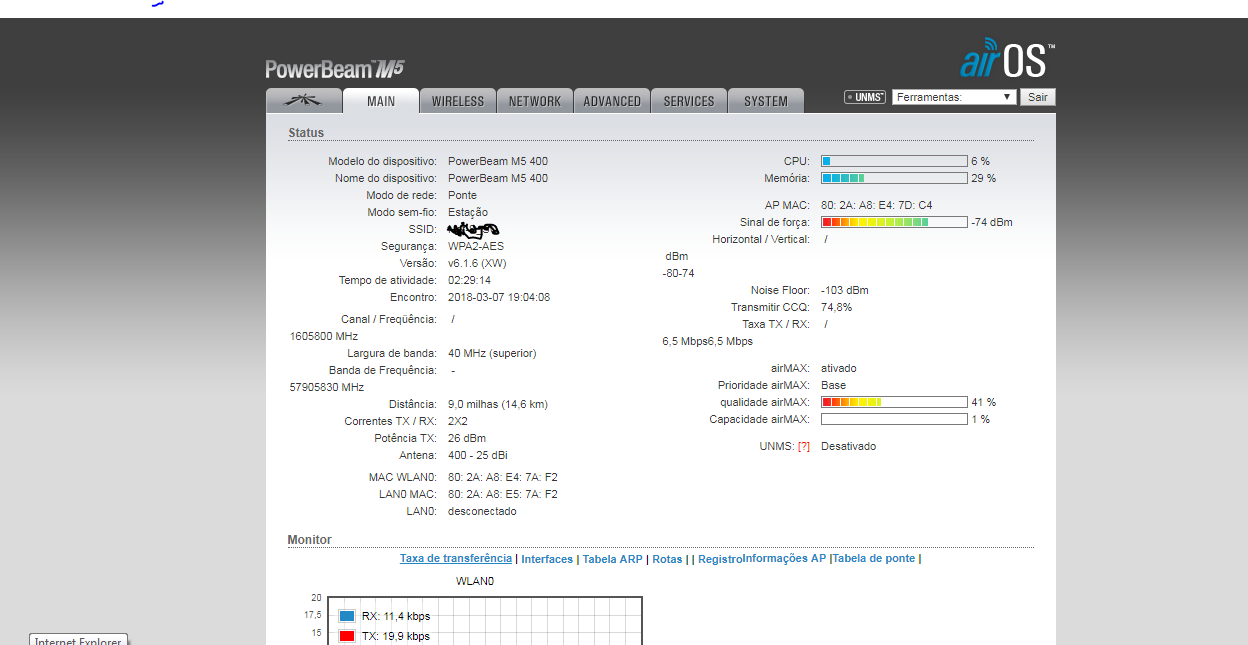The image size is (1248, 645).
Task: Click the TX: 19,9 kbps legend text
Action: click(396, 636)
